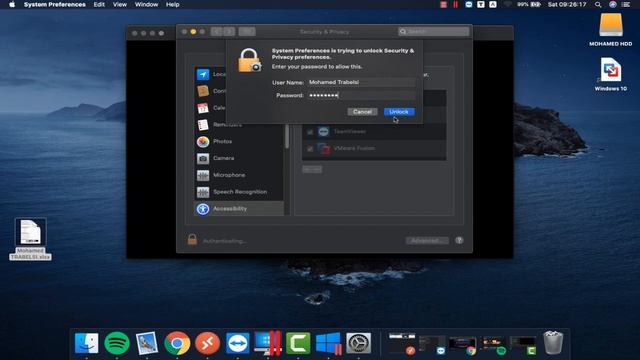Open System Preferences from the Dock

pos(358,343)
